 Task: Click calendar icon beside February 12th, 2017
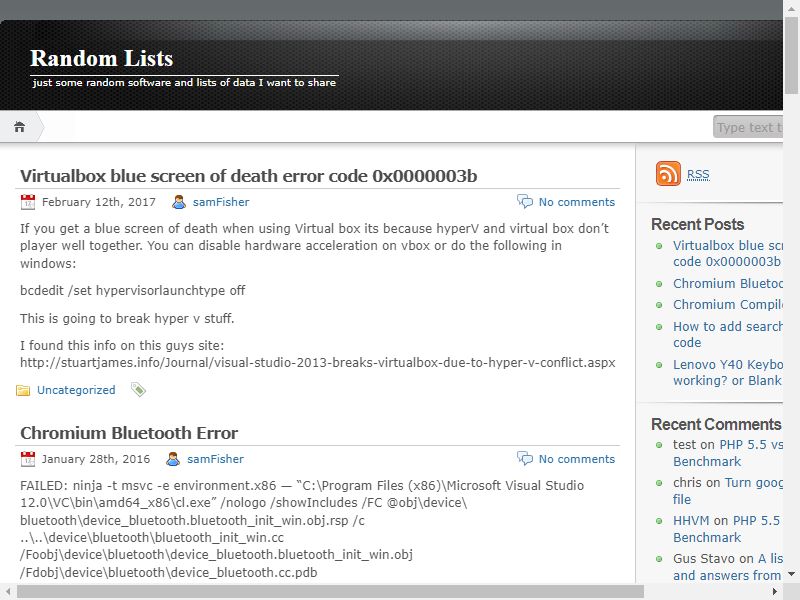point(28,202)
